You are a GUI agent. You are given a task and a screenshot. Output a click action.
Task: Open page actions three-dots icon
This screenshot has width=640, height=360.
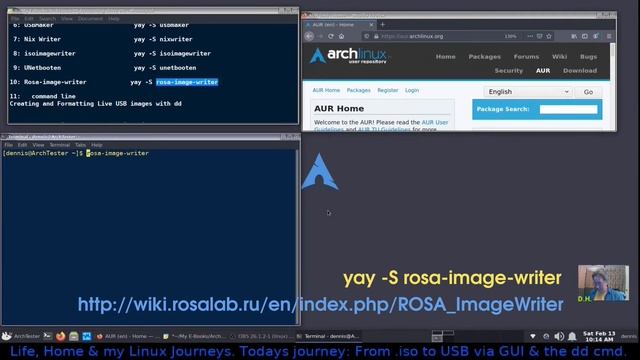(x=530, y=36)
